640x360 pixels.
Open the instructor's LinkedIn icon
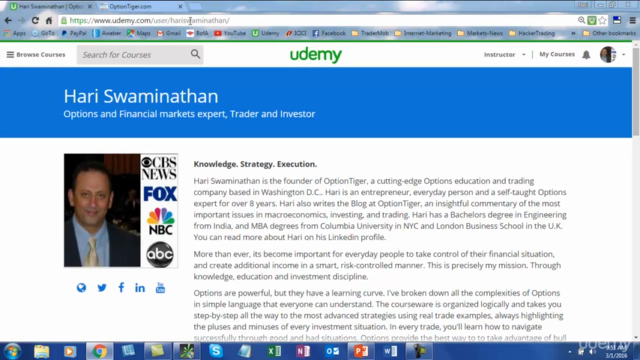click(140, 288)
